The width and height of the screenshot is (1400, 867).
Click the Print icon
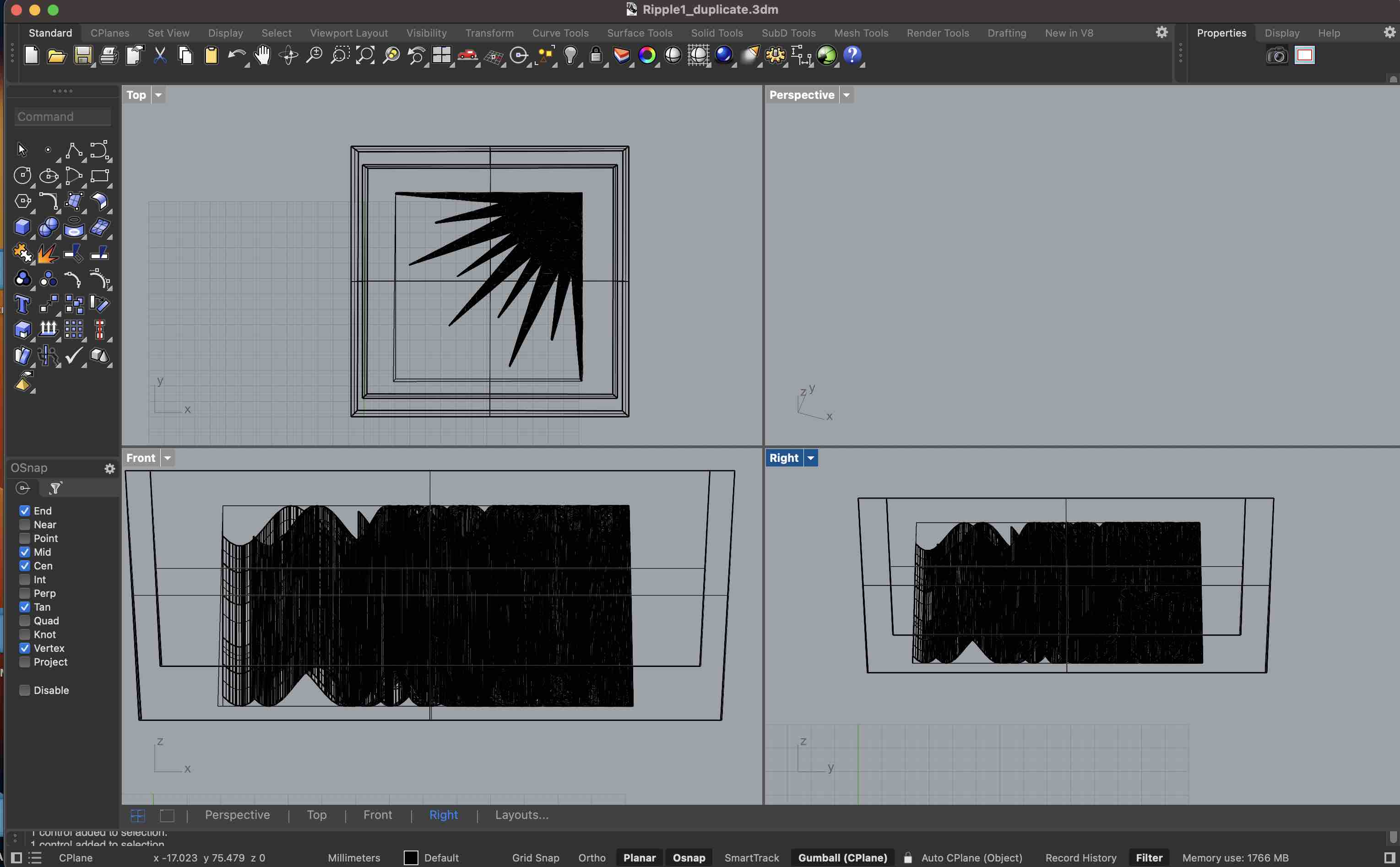pos(109,56)
